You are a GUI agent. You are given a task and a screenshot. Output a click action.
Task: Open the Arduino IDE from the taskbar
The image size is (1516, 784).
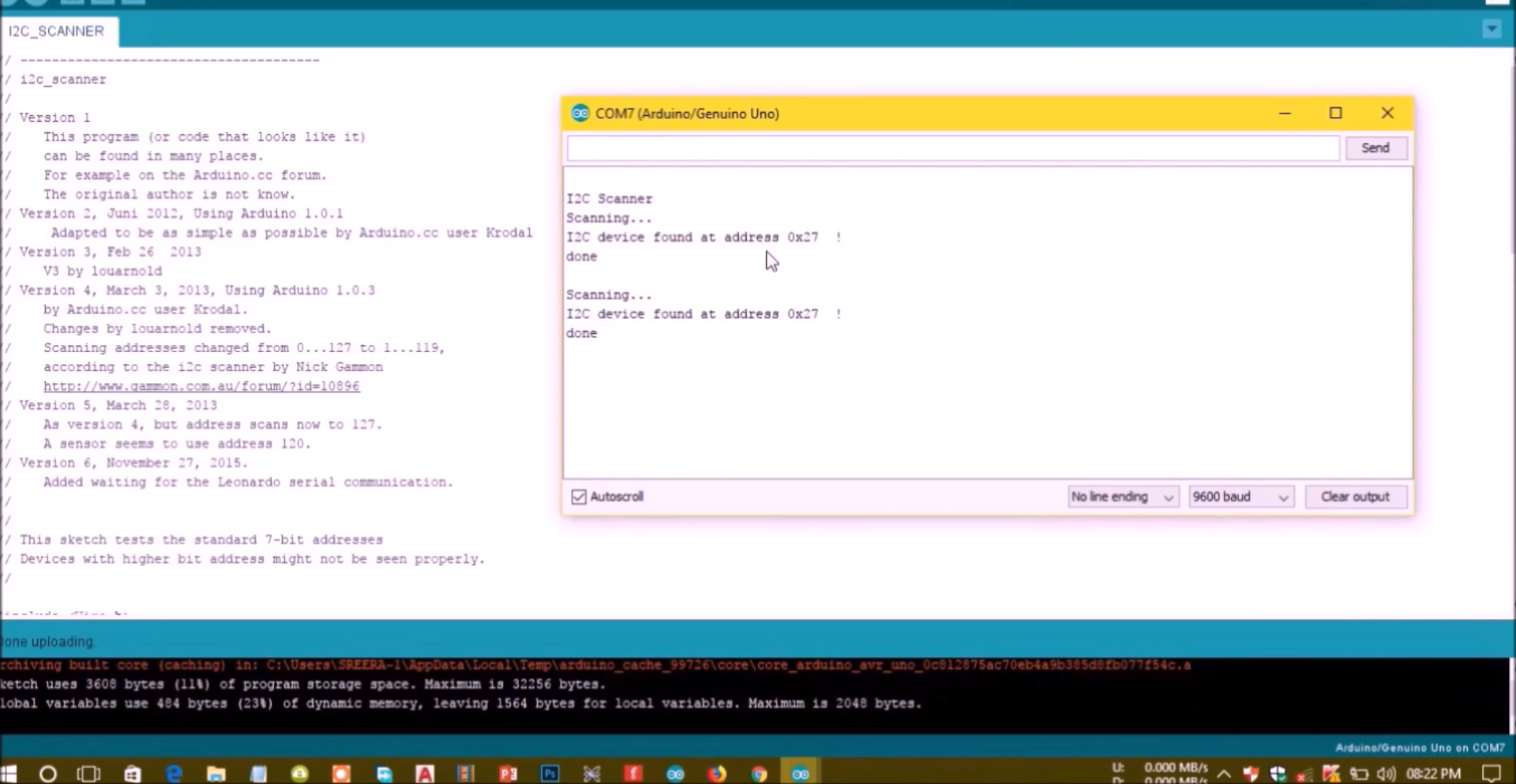800,774
